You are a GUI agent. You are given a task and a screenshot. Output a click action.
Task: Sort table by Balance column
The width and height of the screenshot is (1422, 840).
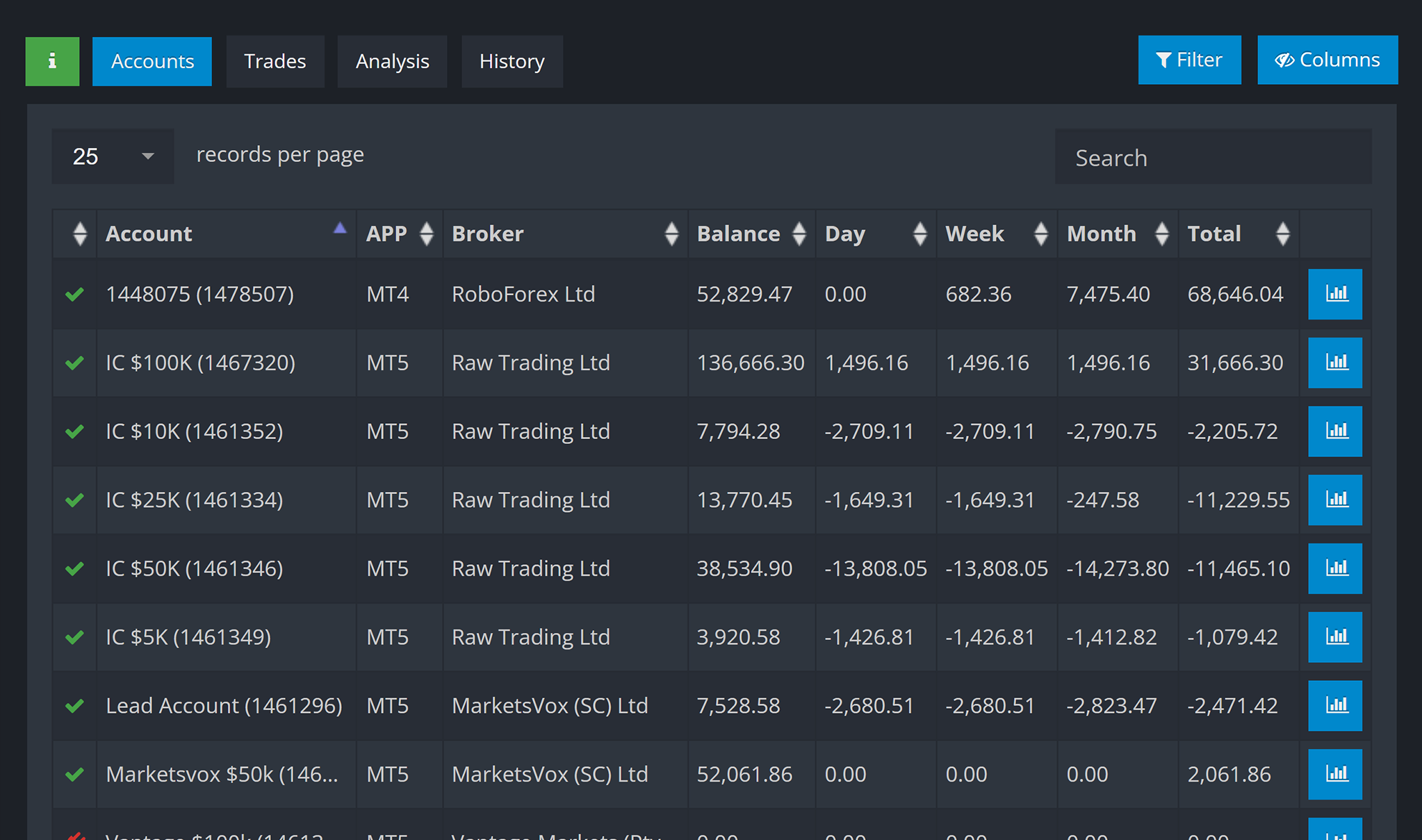tap(751, 233)
